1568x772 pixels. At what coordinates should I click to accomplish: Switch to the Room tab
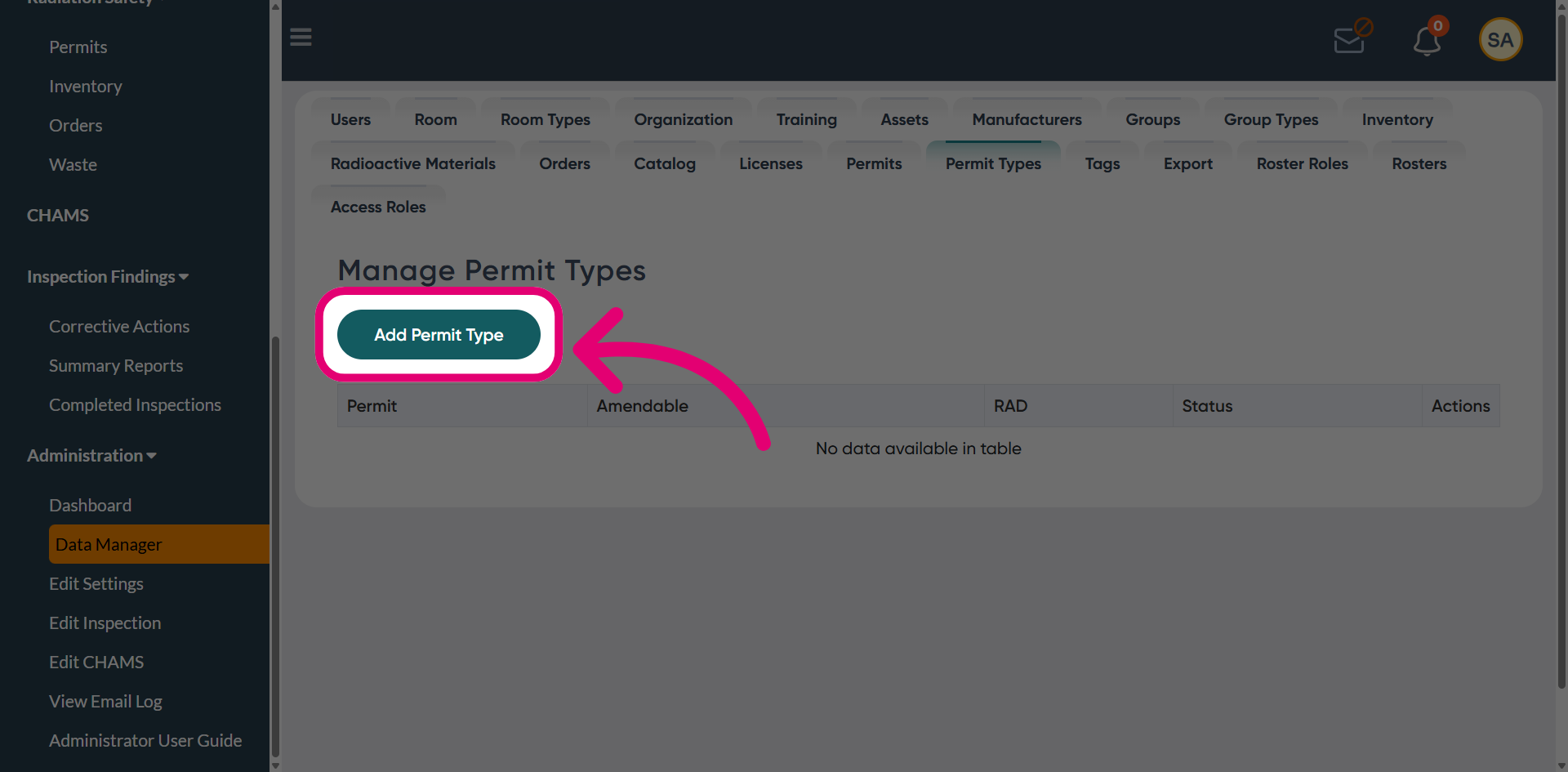(x=435, y=120)
